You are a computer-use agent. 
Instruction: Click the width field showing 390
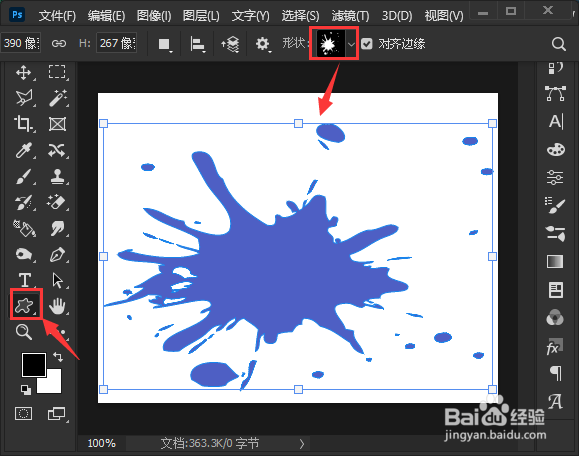click(21, 43)
